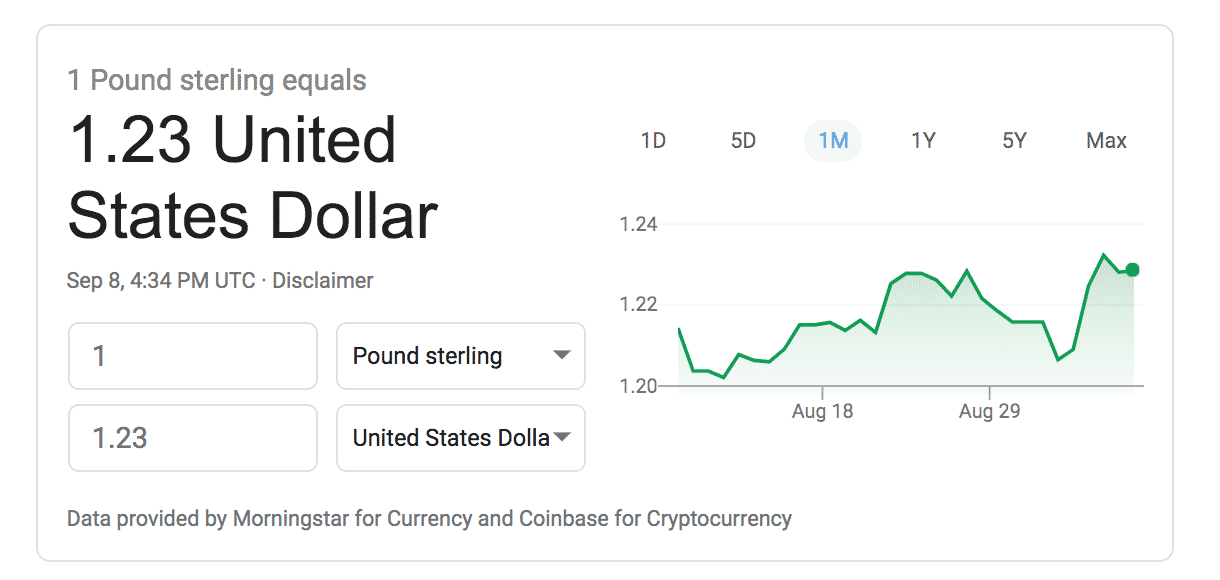Viewport: 1220px width, 580px height.
Task: Open the Pound sterling currency dropdown
Action: 461,356
